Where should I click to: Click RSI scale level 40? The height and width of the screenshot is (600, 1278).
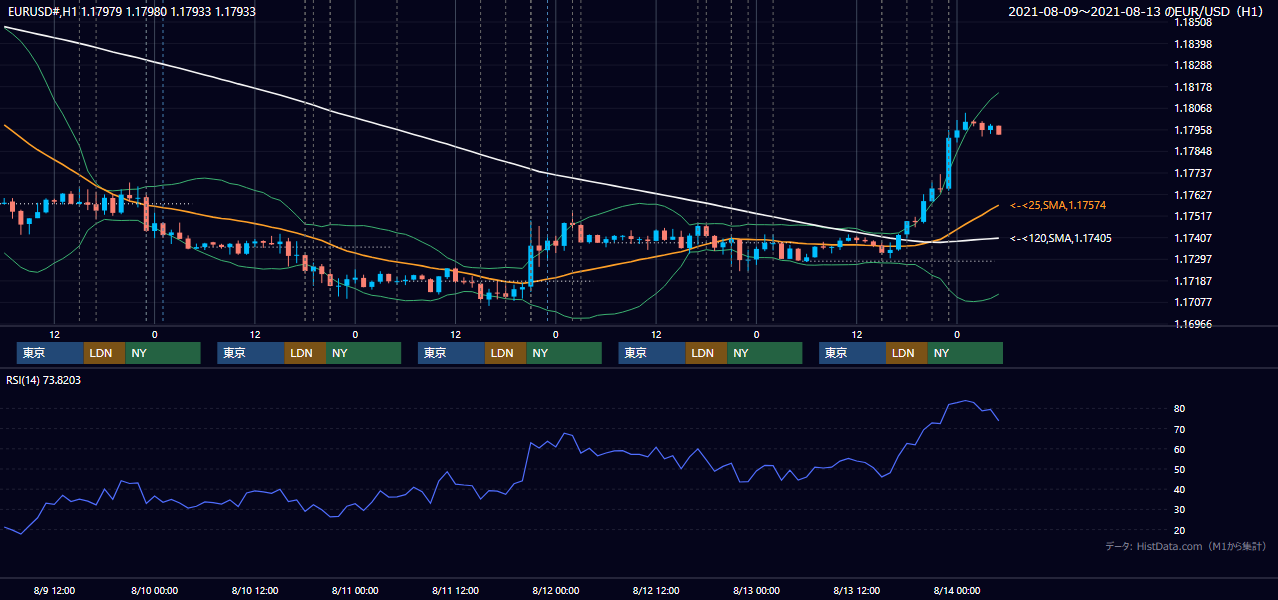[x=1180, y=489]
